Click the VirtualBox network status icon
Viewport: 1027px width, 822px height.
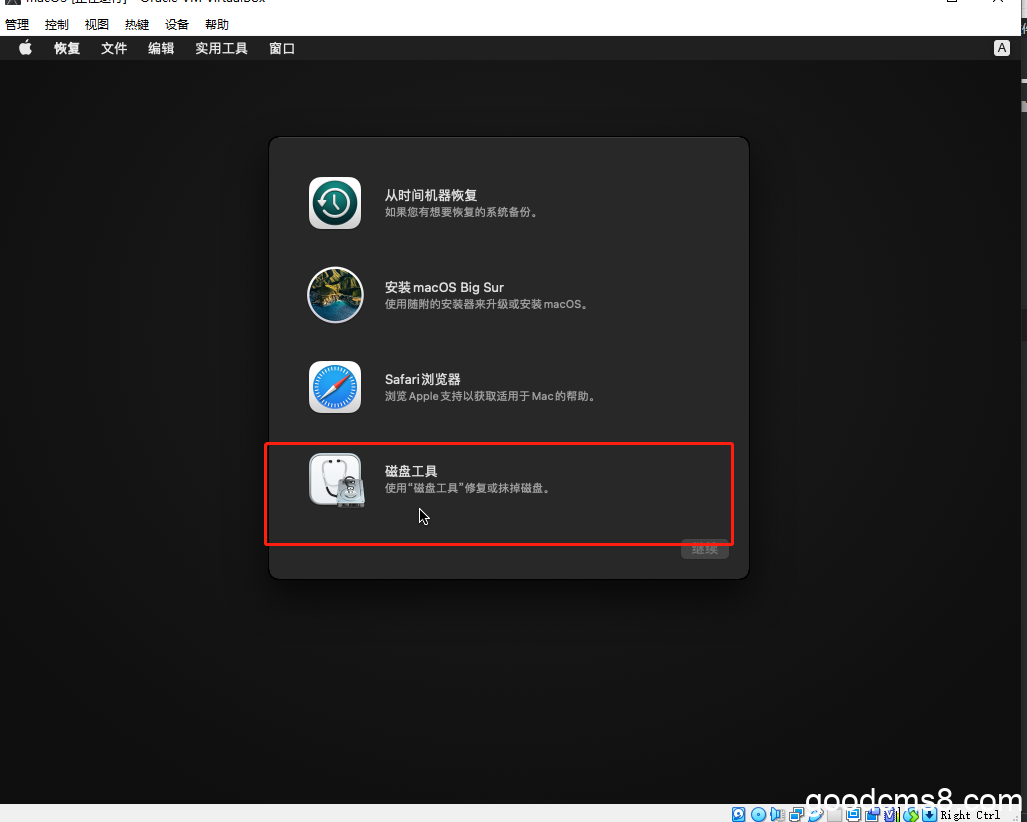click(796, 814)
